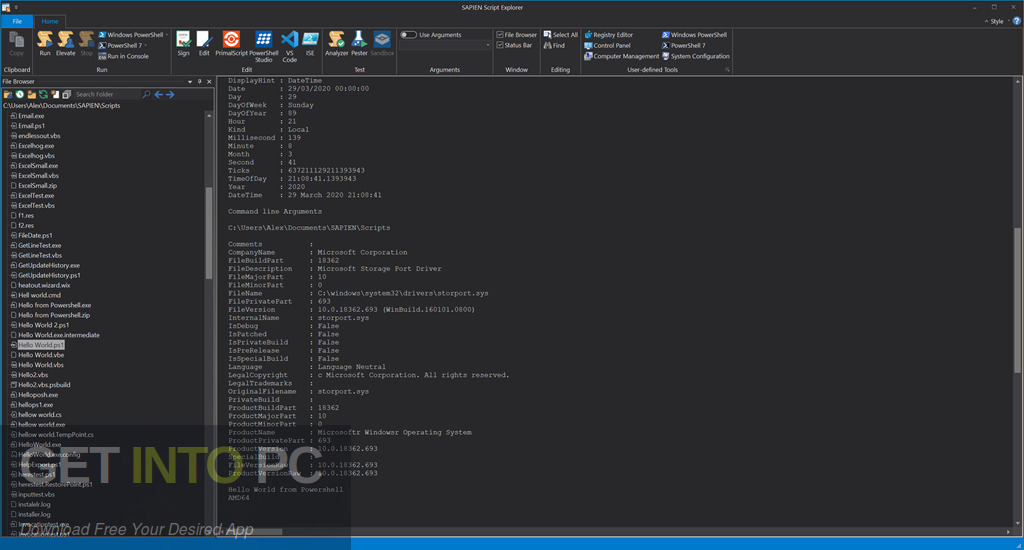Uncheck the Status Bar checkbox
The image size is (1024, 550).
500,45
